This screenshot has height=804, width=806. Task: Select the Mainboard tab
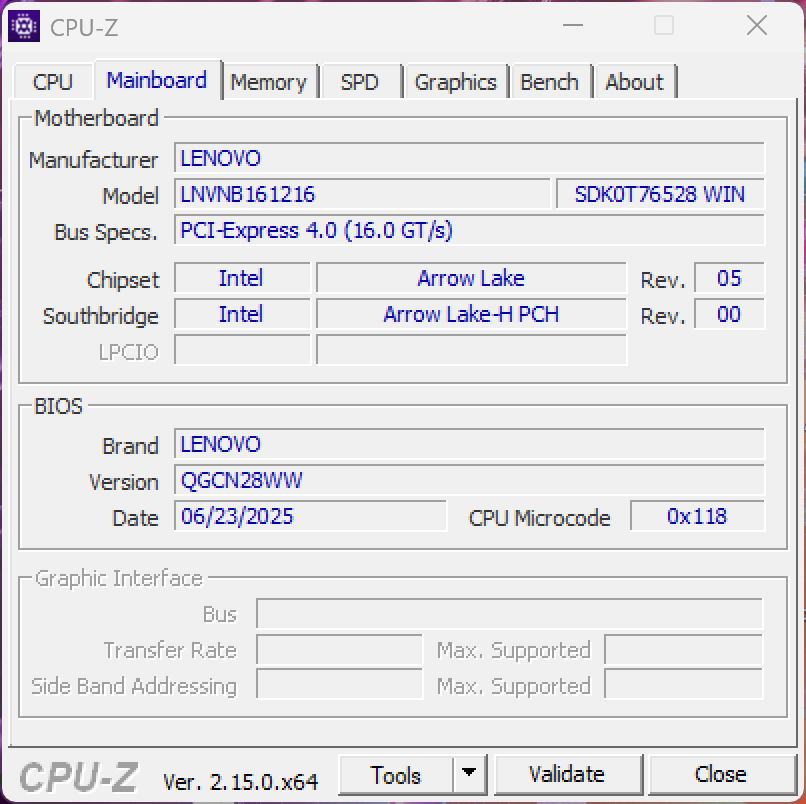[157, 80]
